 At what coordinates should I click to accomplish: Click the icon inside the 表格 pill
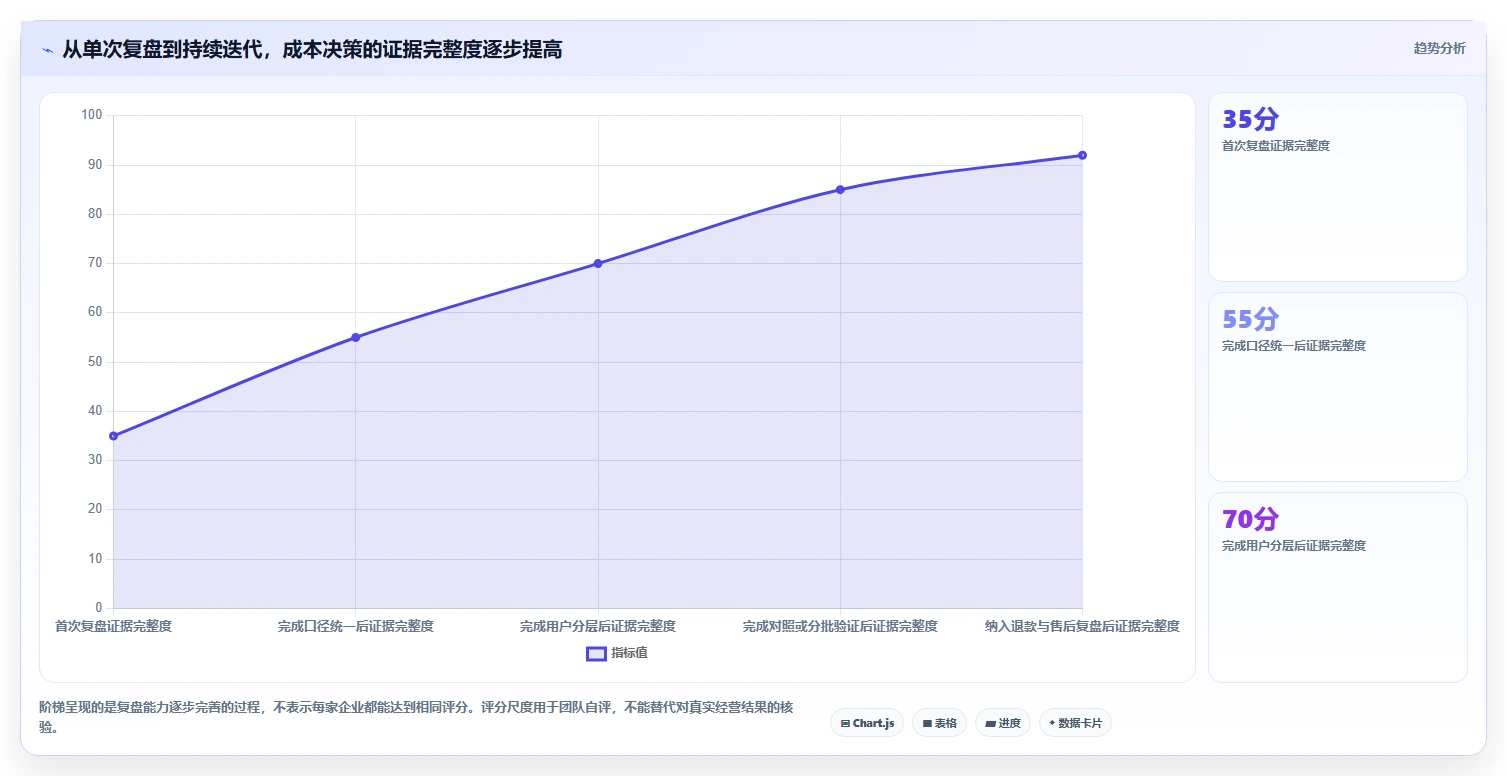pyautogui.click(x=927, y=723)
